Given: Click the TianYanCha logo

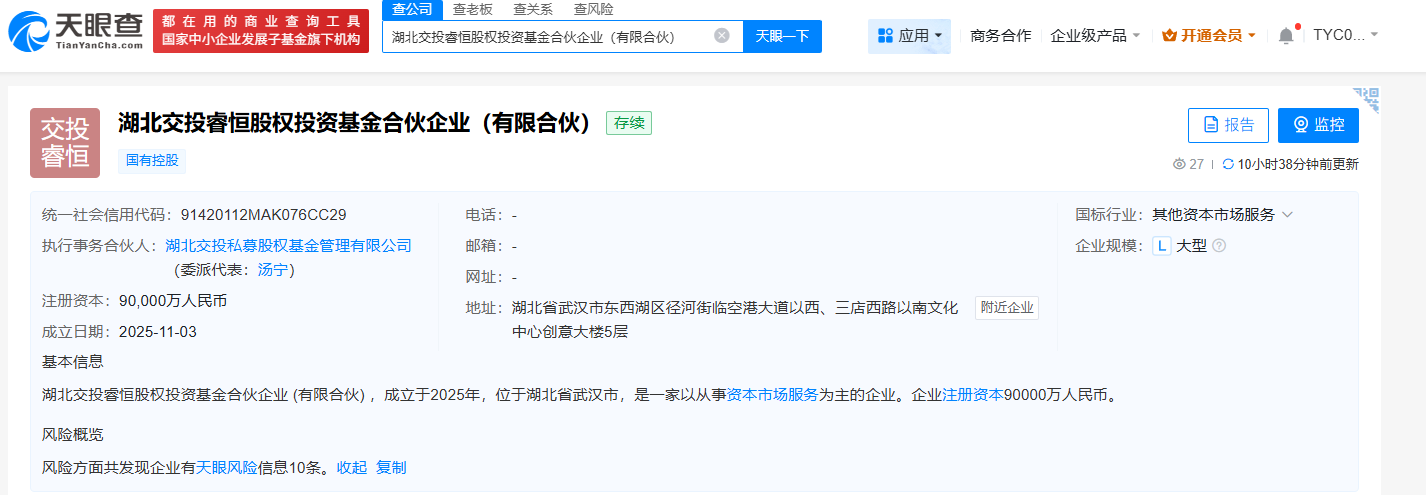Looking at the screenshot, I should [75, 31].
